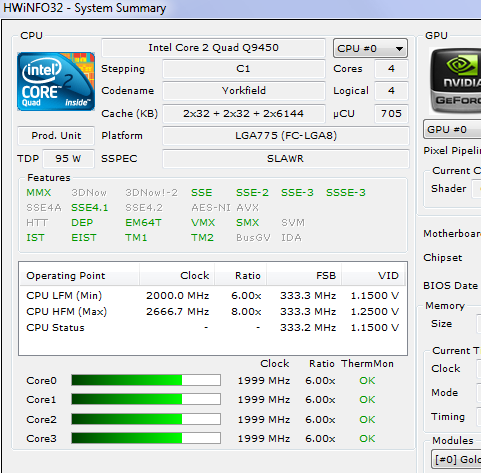
Task: Open the GPU #0 selector dropdown
Action: (452, 129)
